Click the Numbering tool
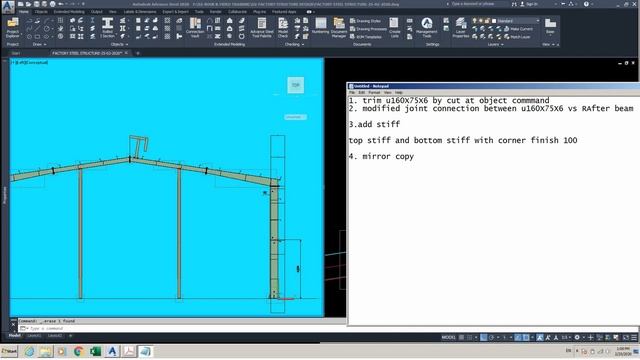Viewport: 640px width, 360px height. coord(320,27)
